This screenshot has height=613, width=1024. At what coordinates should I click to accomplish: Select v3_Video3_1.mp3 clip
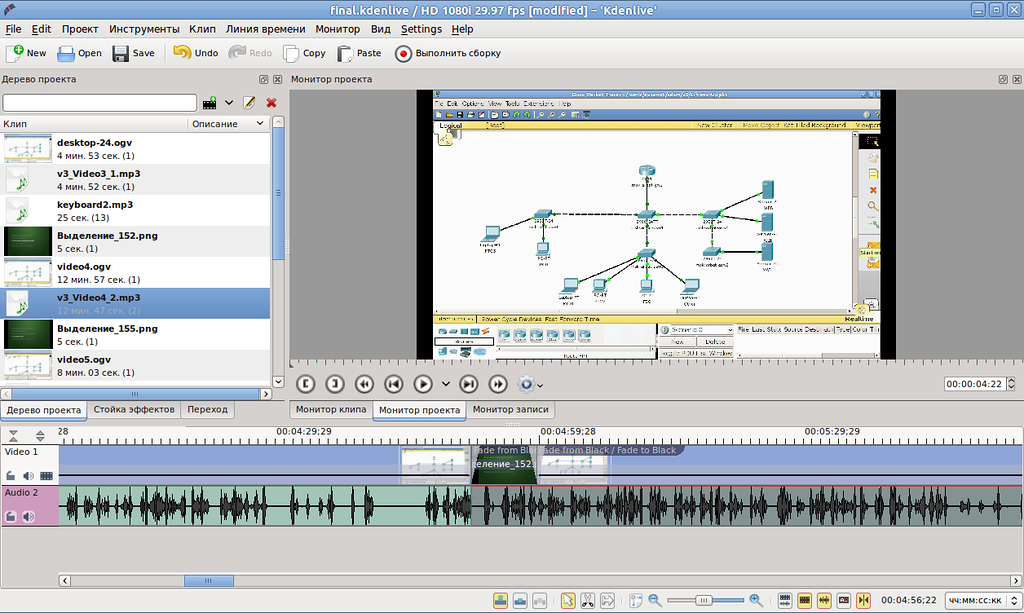click(136, 180)
